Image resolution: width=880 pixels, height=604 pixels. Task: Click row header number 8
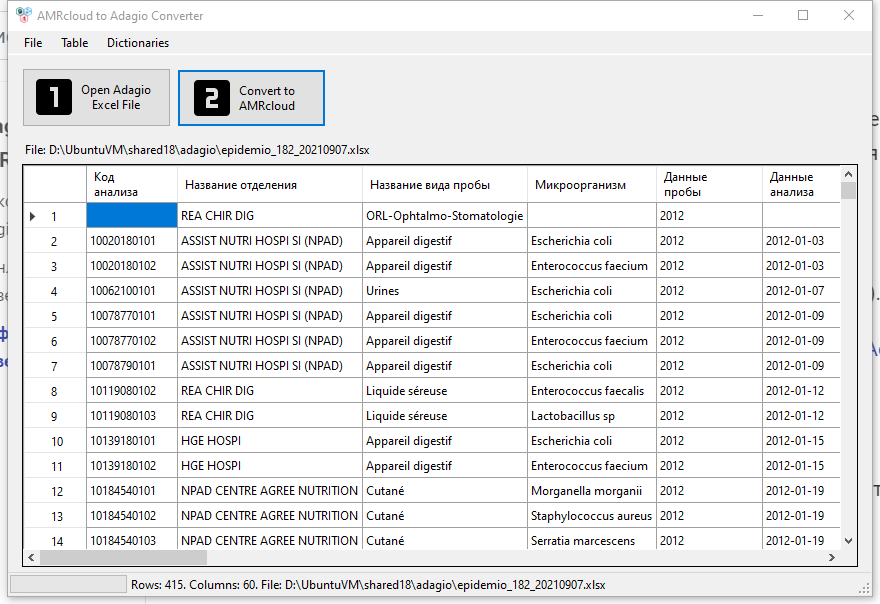tap(55, 391)
